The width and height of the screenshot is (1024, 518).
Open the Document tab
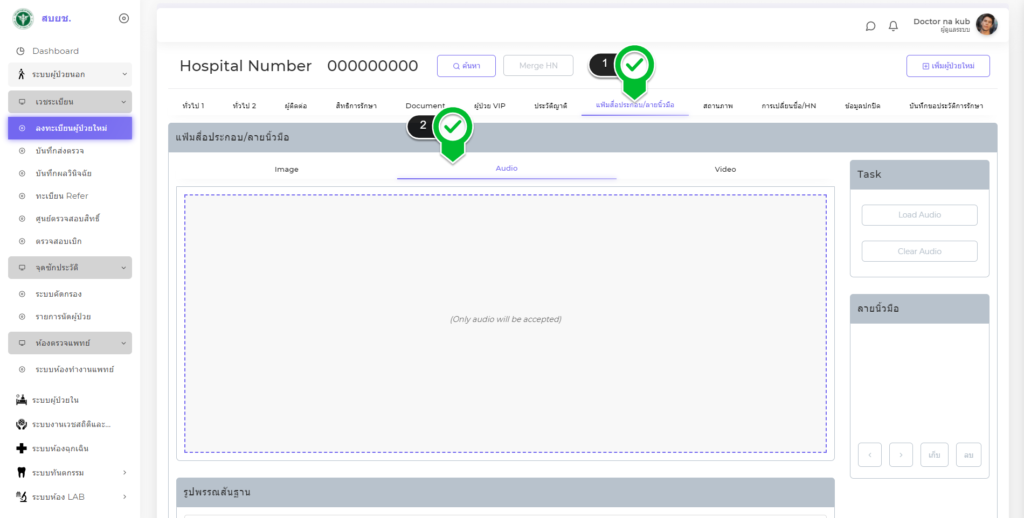point(425,105)
